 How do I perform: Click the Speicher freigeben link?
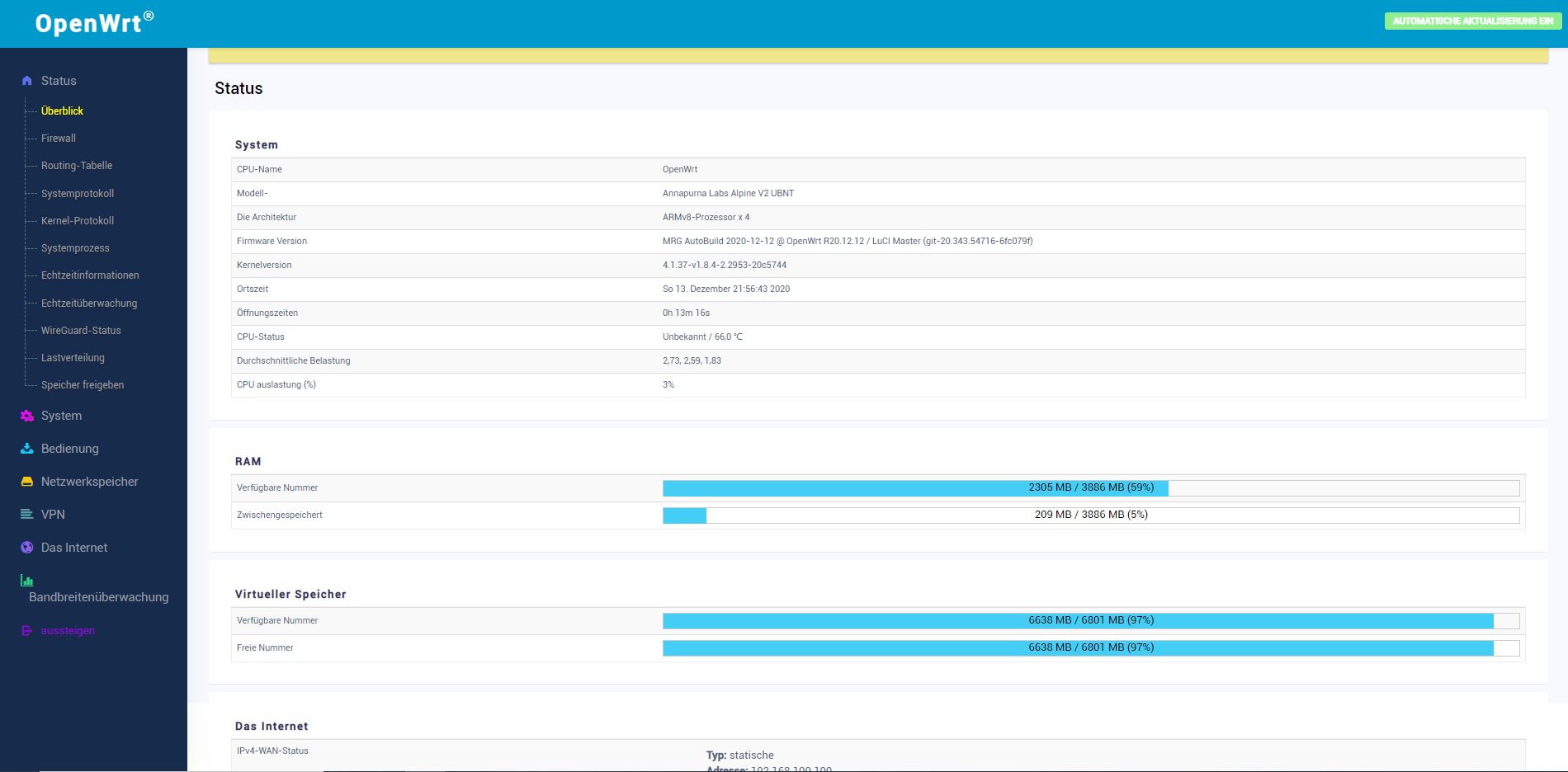click(83, 384)
